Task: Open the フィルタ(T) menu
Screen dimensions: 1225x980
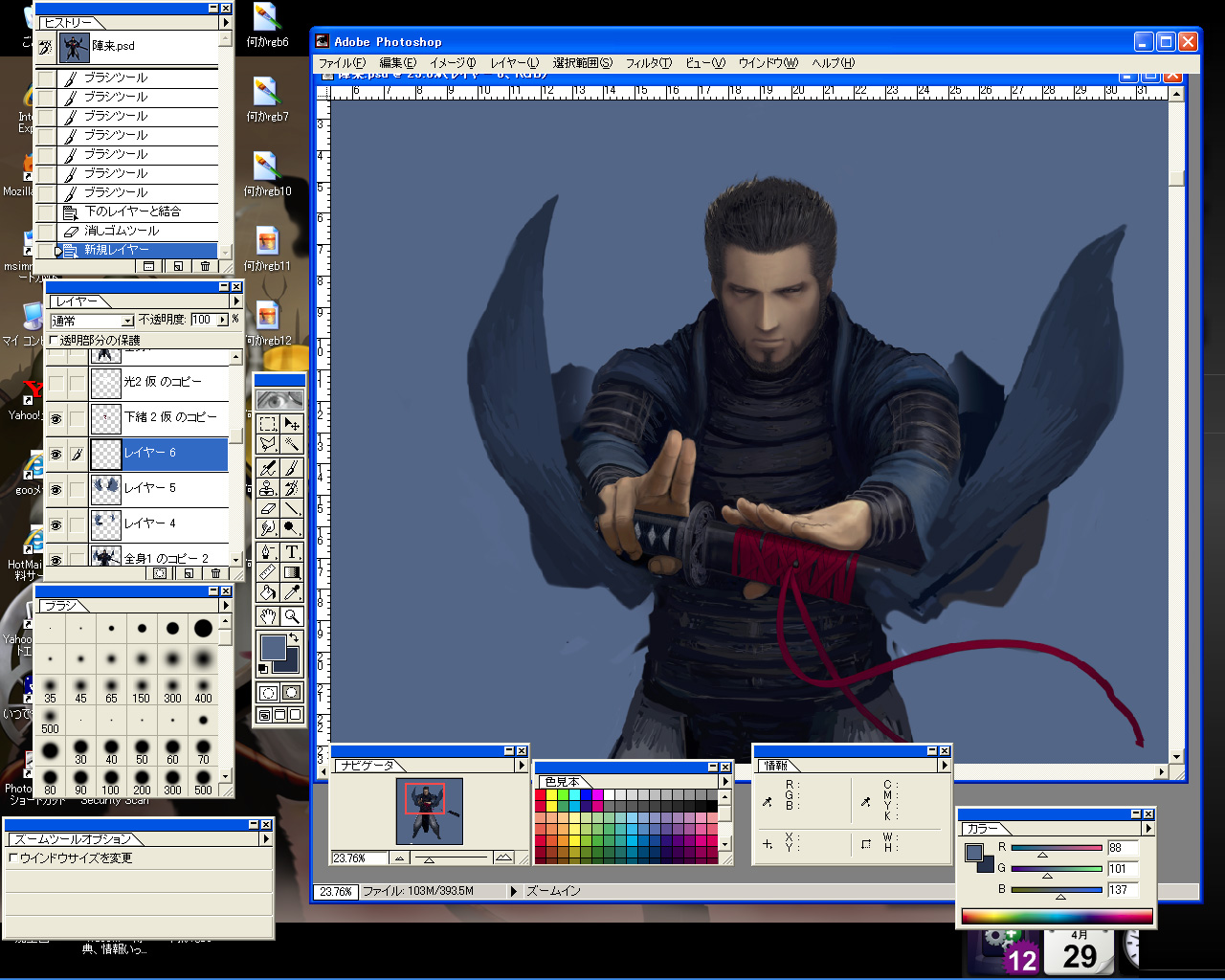Action: click(649, 63)
